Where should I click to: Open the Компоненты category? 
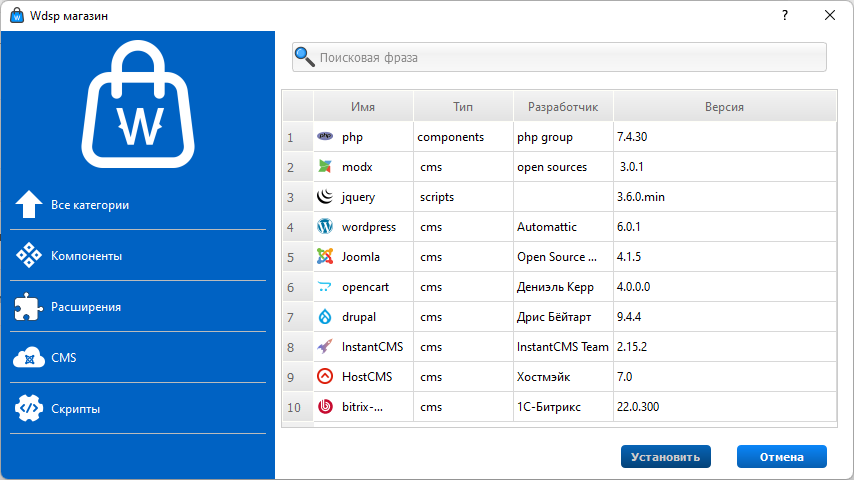138,255
